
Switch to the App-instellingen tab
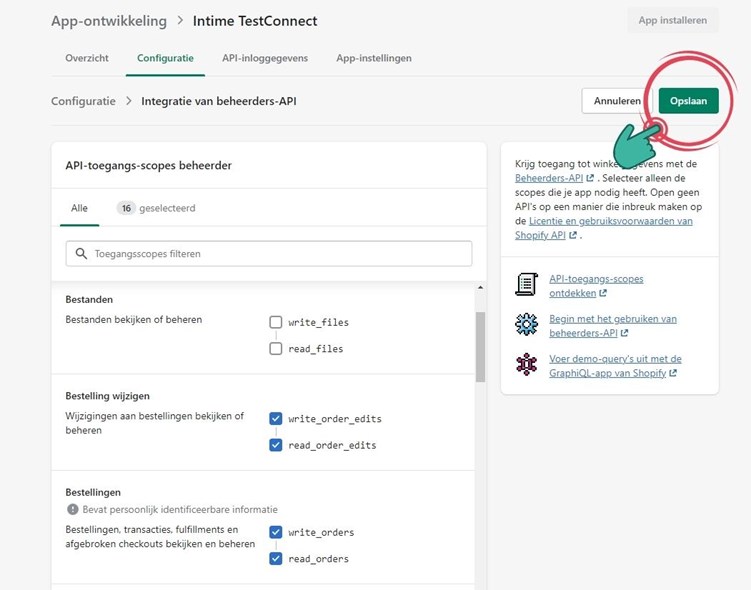[373, 58]
